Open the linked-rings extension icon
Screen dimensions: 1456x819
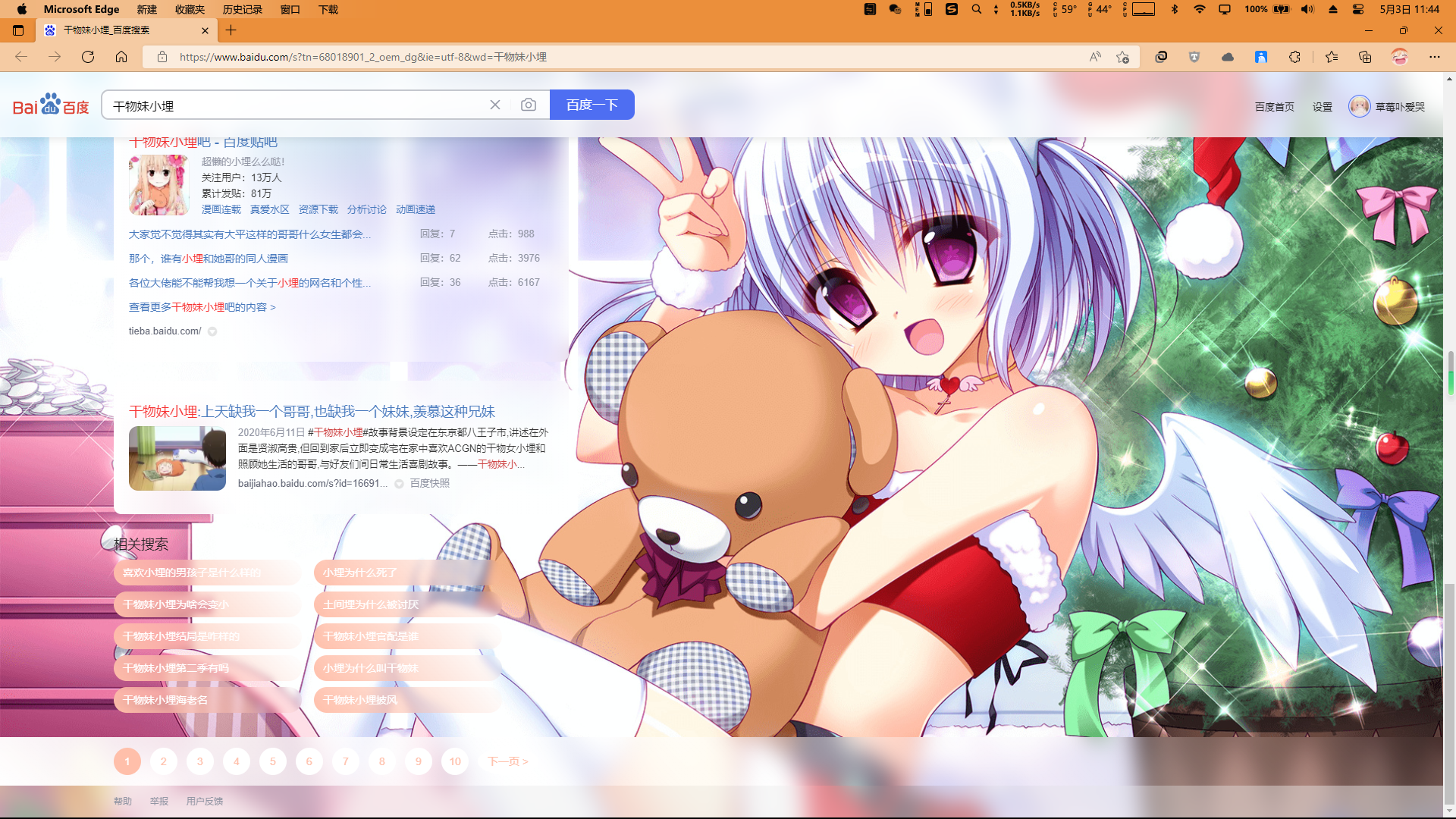pos(1161,57)
